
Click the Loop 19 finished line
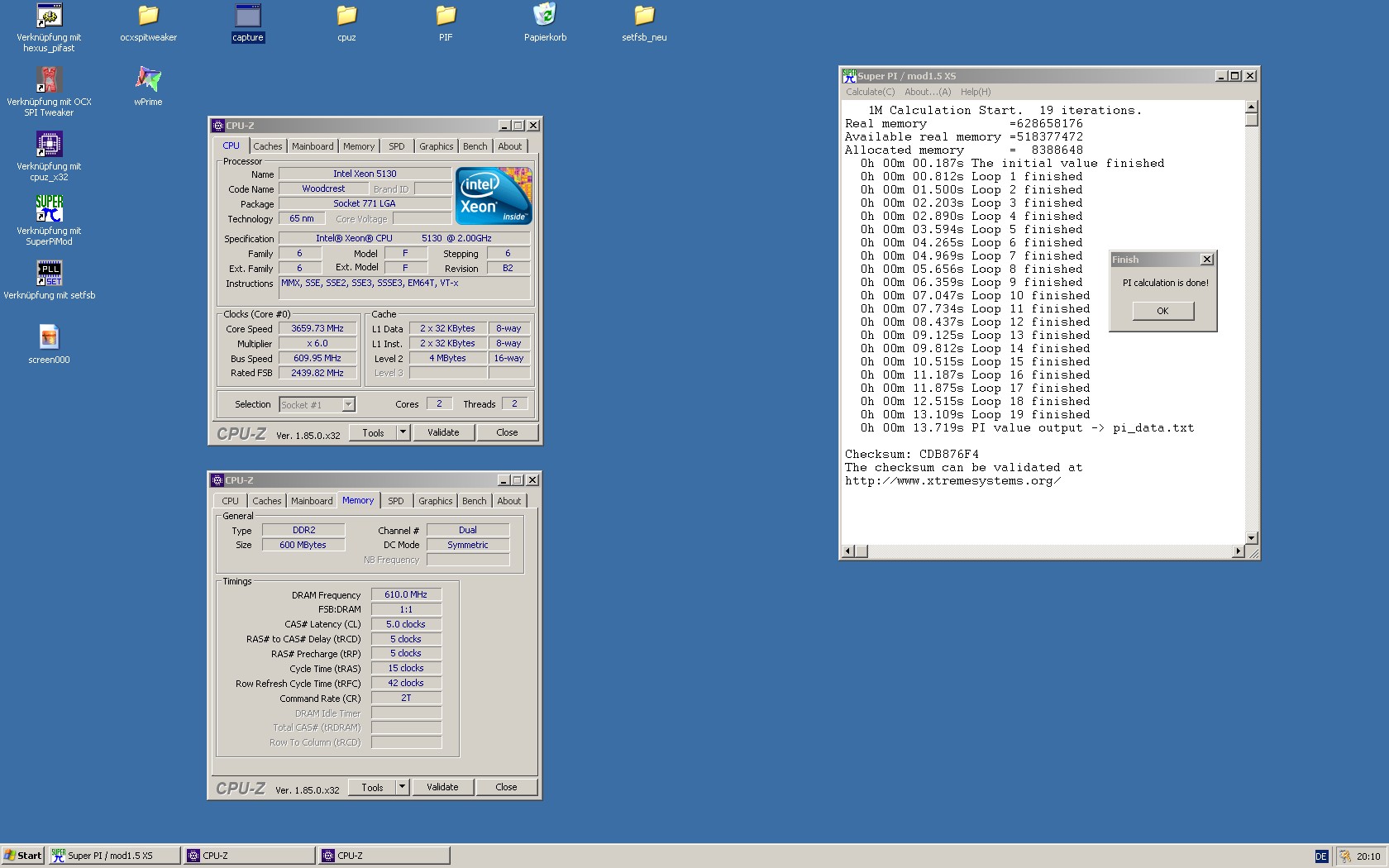click(x=976, y=414)
